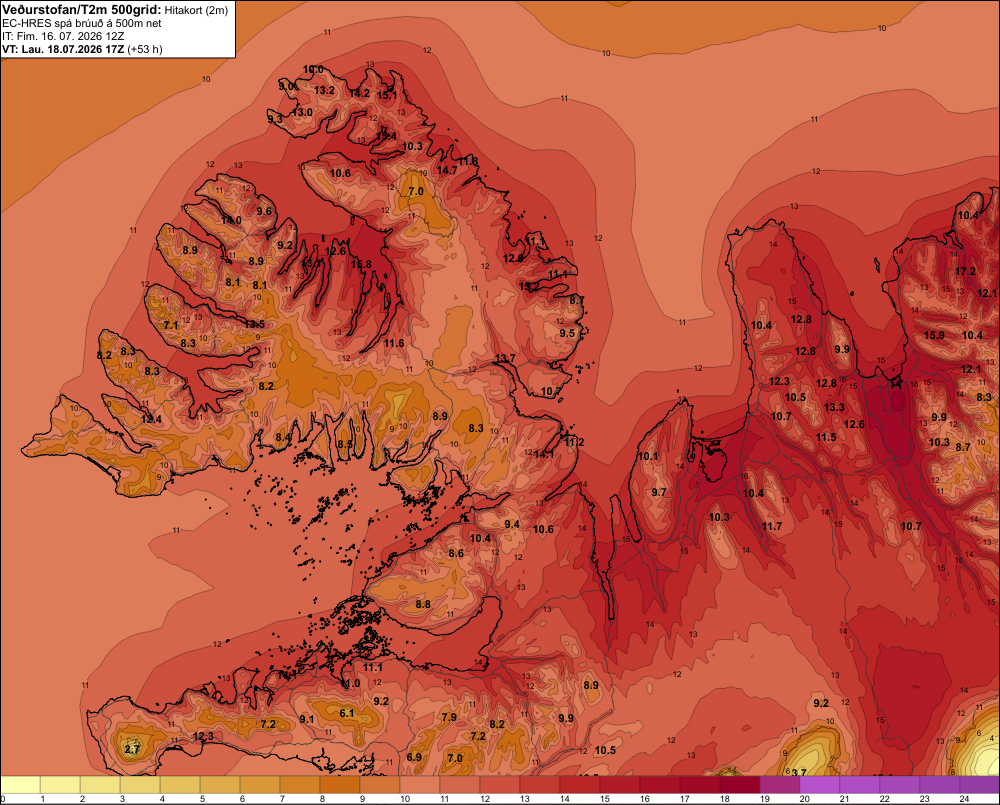The image size is (1000, 805).
Task: Click the legend color between 12 and 13
Action: 500,785
